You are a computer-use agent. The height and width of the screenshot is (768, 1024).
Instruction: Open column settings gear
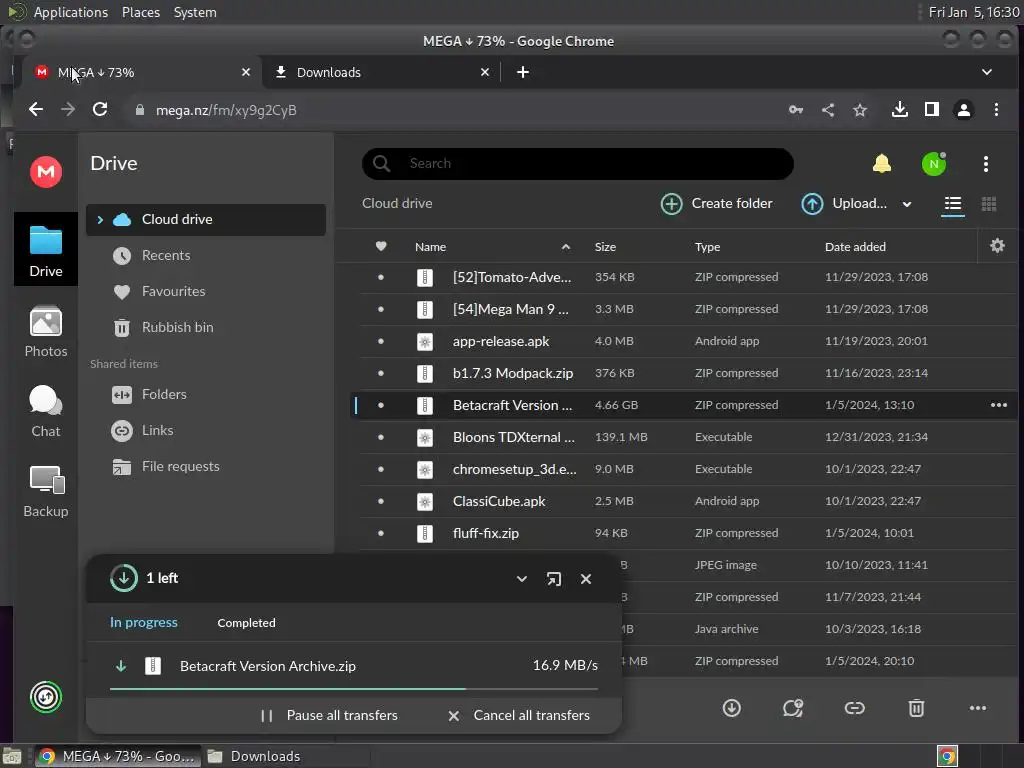pos(997,246)
